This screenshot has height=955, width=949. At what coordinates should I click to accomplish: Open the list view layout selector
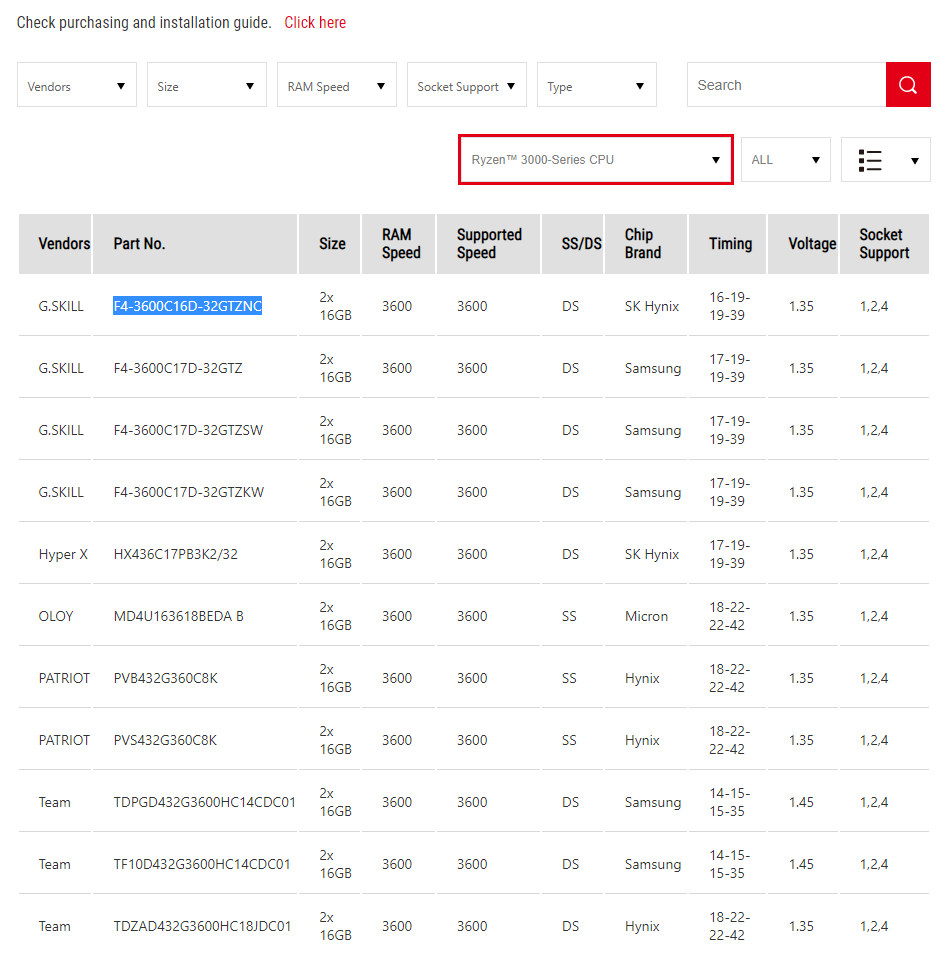[x=886, y=160]
